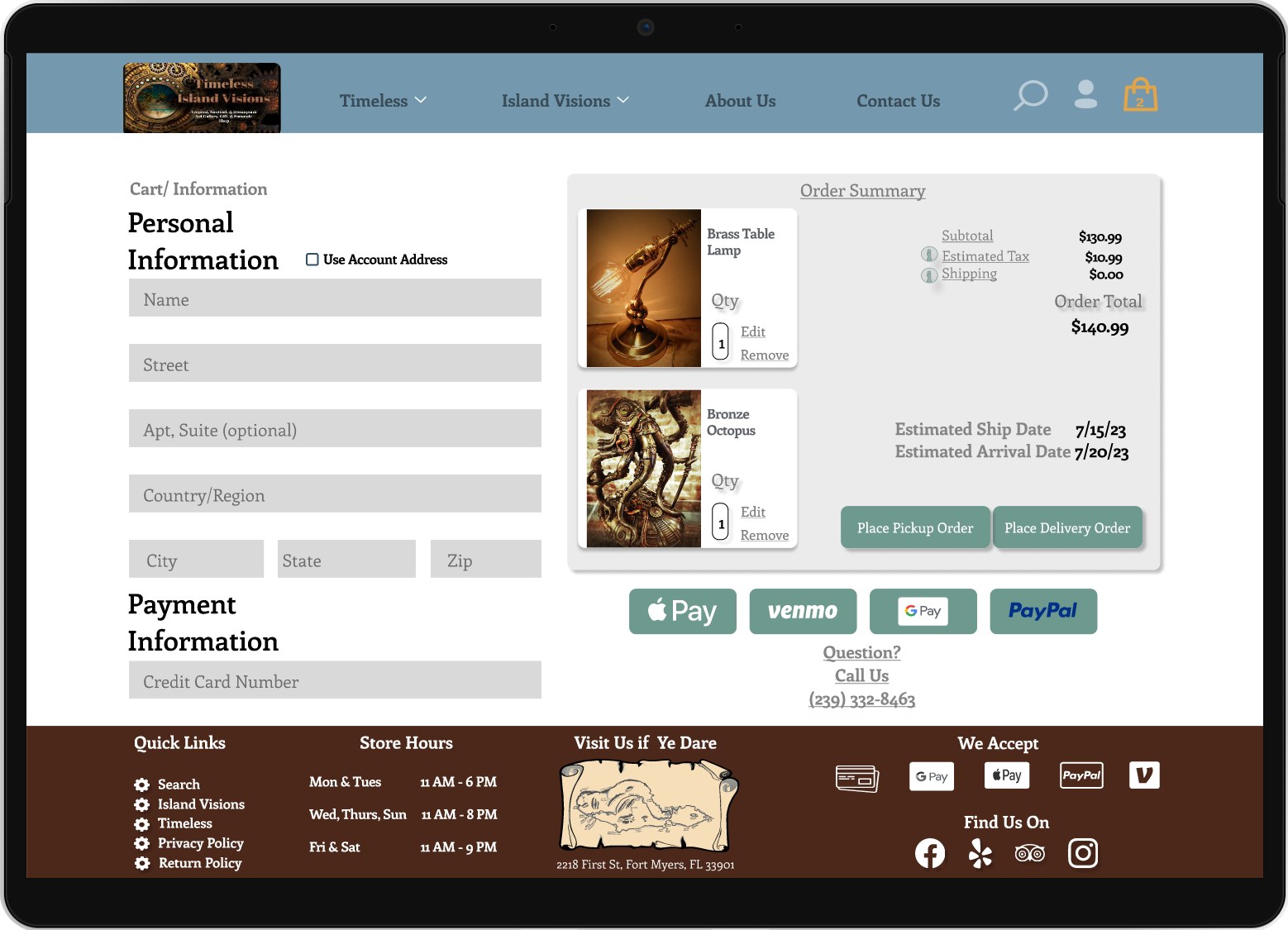Screen dimensions: 1288x930
Task: Open the shopping bag cart icon
Action: tap(1140, 94)
